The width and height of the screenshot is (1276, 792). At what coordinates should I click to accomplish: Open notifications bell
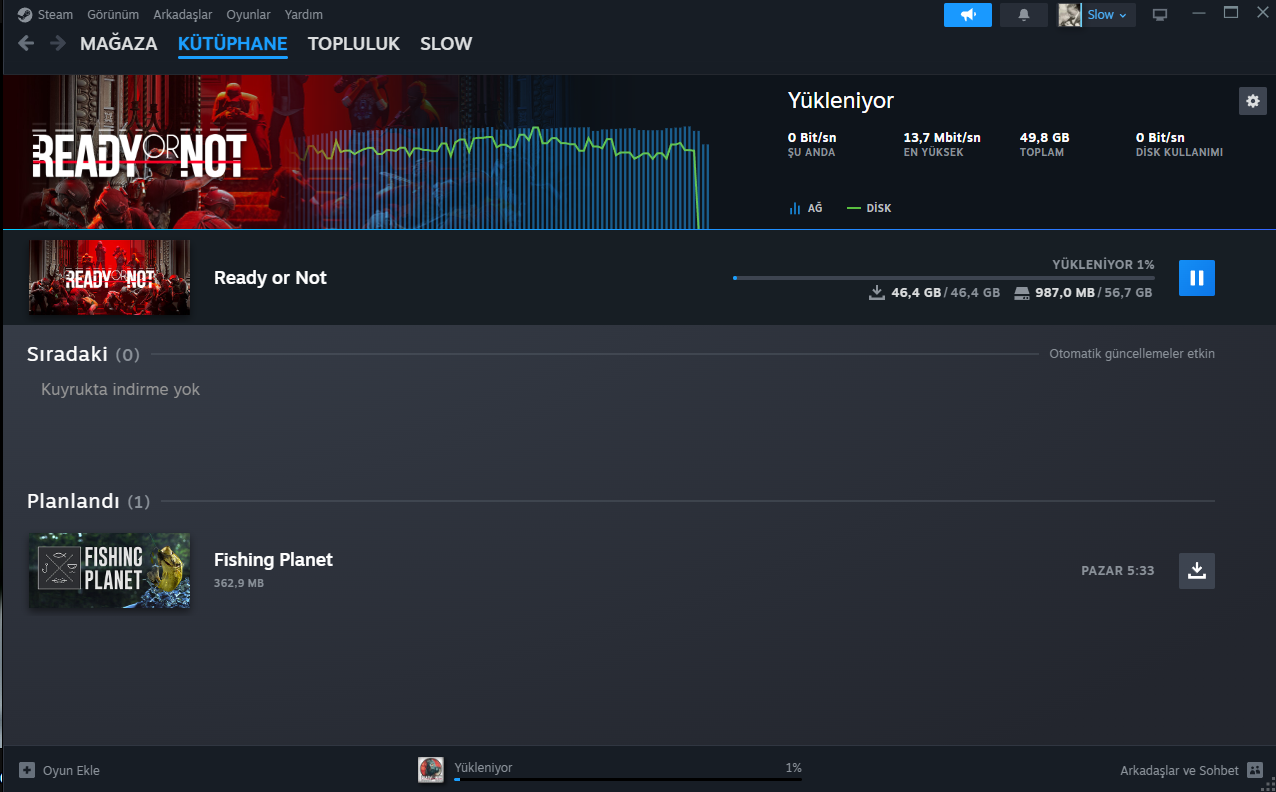click(1024, 15)
